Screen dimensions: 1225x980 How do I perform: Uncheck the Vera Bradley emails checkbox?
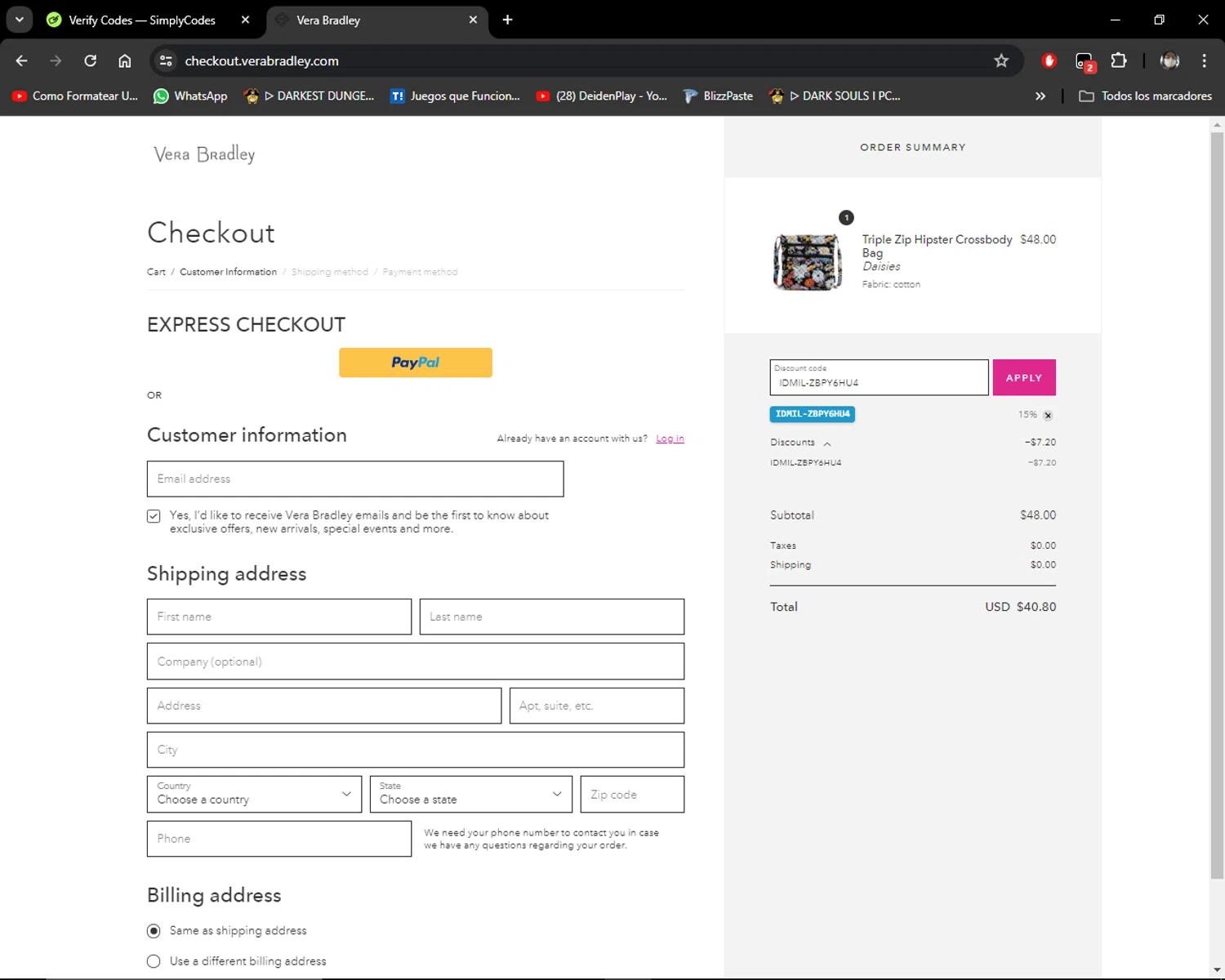point(154,516)
